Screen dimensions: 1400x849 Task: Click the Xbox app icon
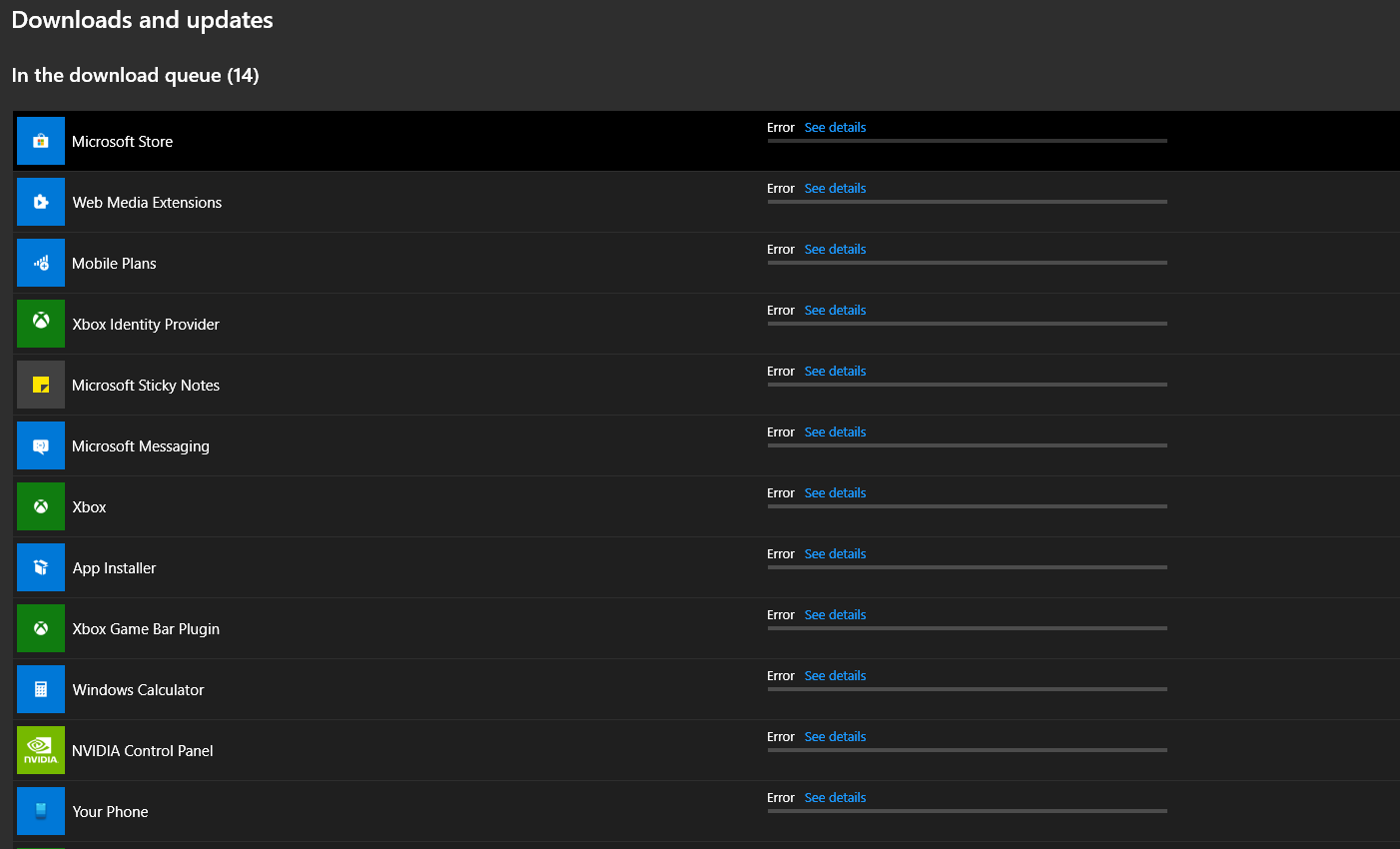(40, 506)
